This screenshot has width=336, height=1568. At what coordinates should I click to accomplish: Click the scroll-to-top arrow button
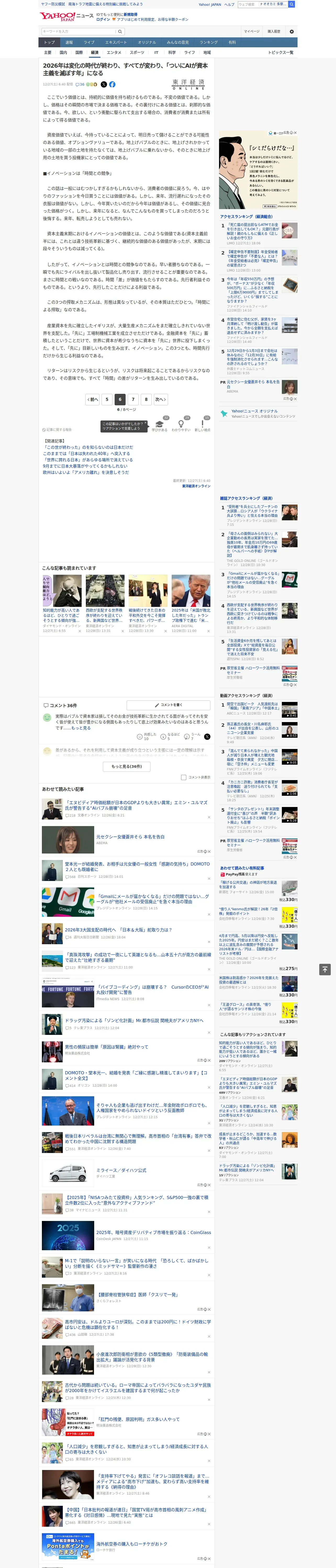coord(325,969)
